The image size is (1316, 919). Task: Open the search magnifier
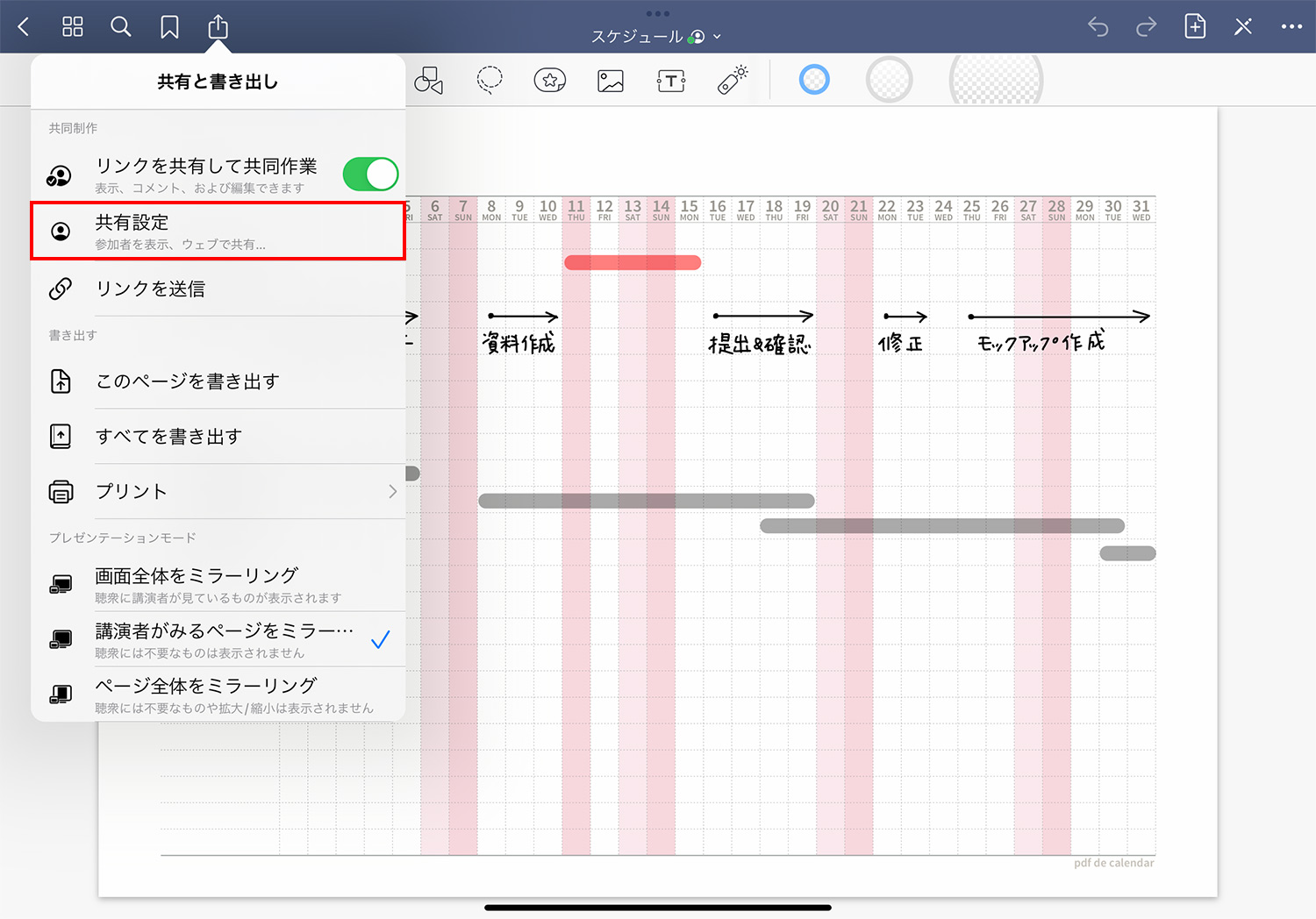pos(121,27)
